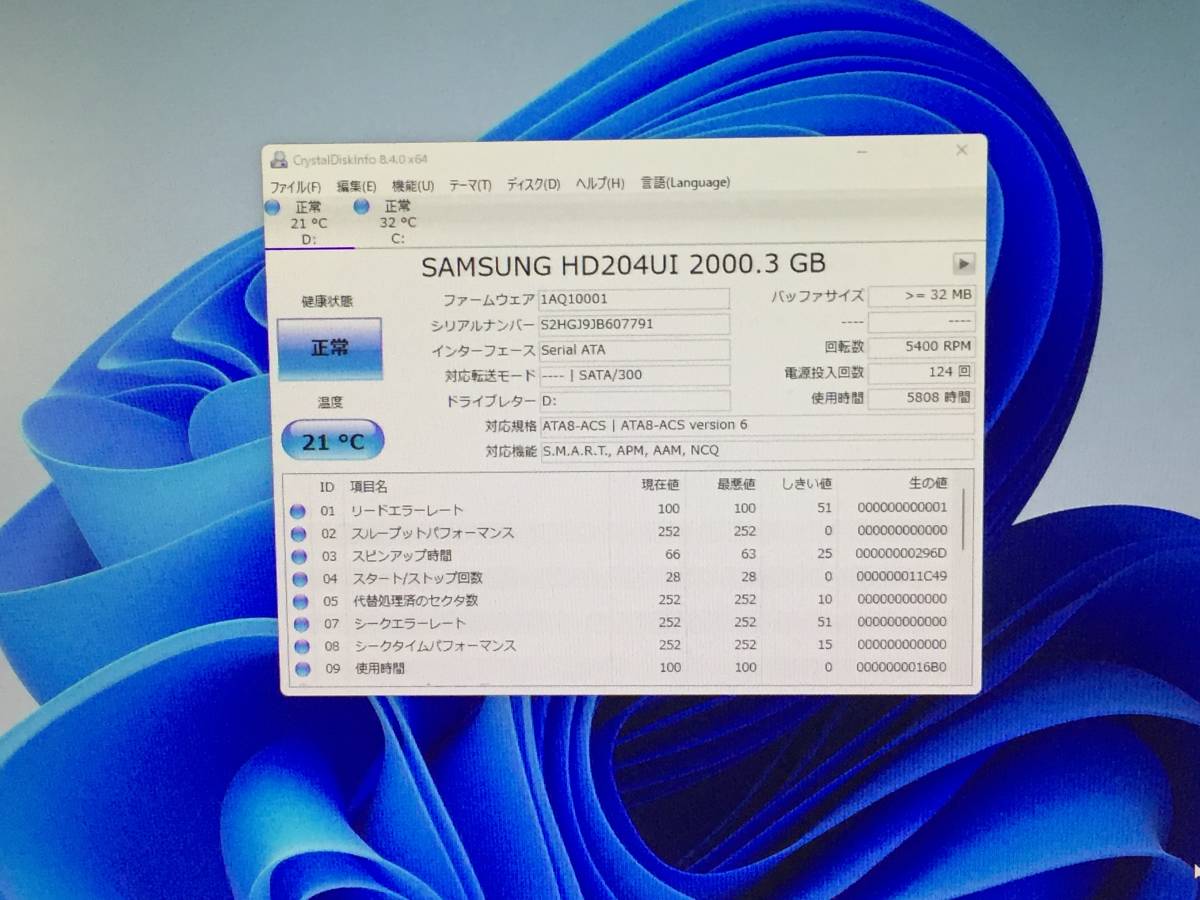1200x900 pixels.
Task: Select the スタート/ストップ回数 row
Action: coord(620,578)
